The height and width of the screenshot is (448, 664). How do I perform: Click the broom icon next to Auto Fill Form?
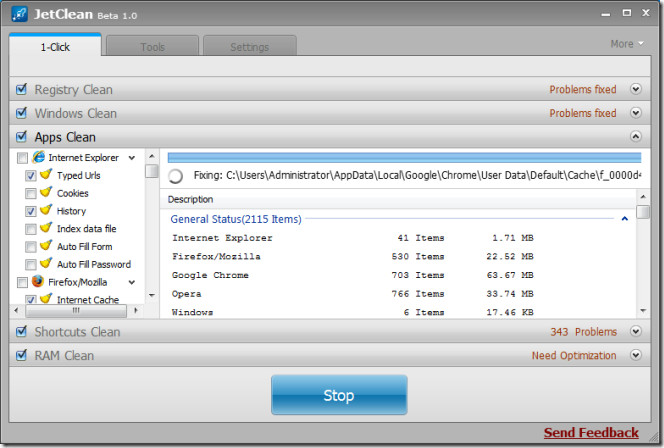coord(46,245)
